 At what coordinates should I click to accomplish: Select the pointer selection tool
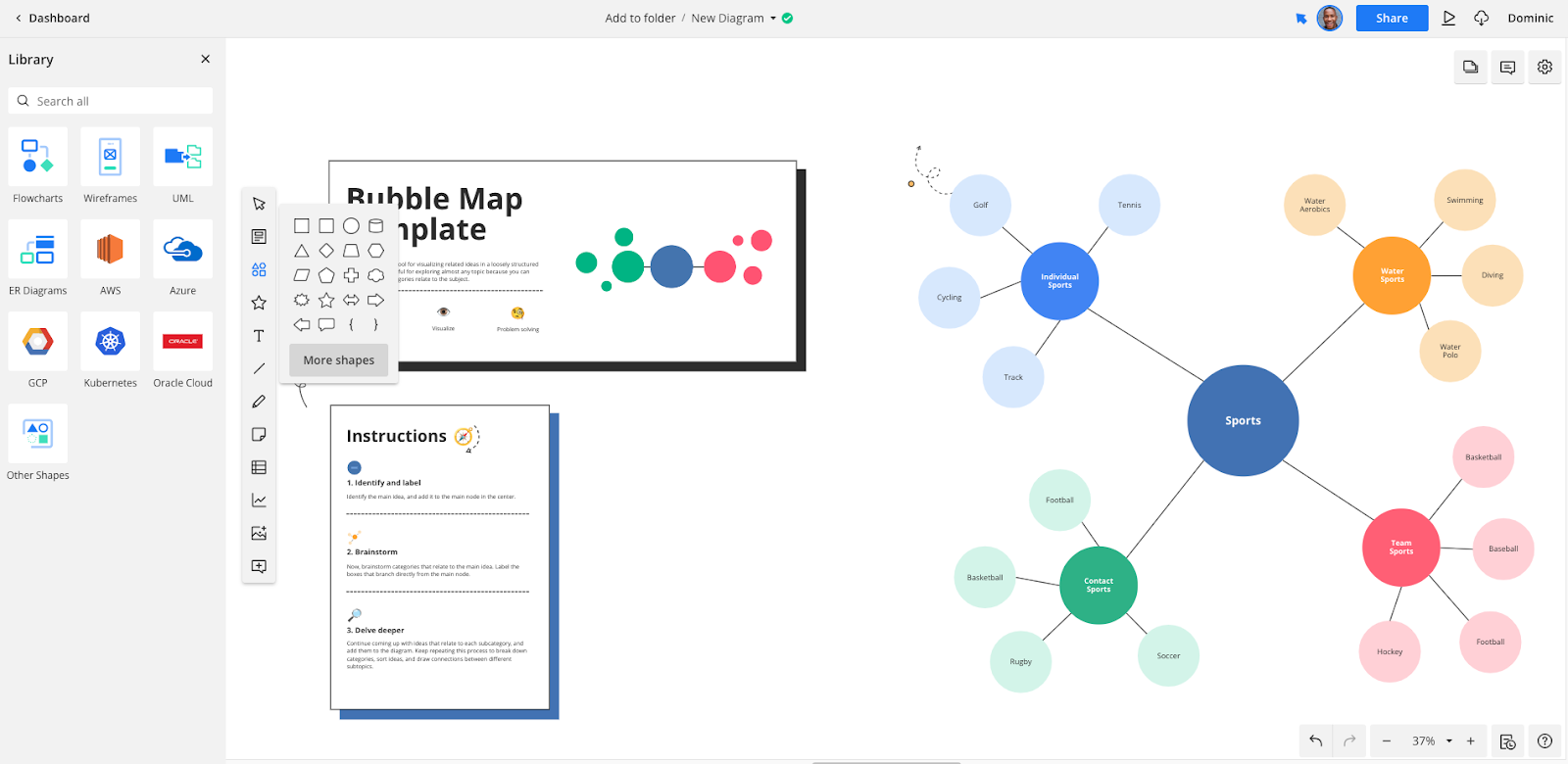pos(259,204)
